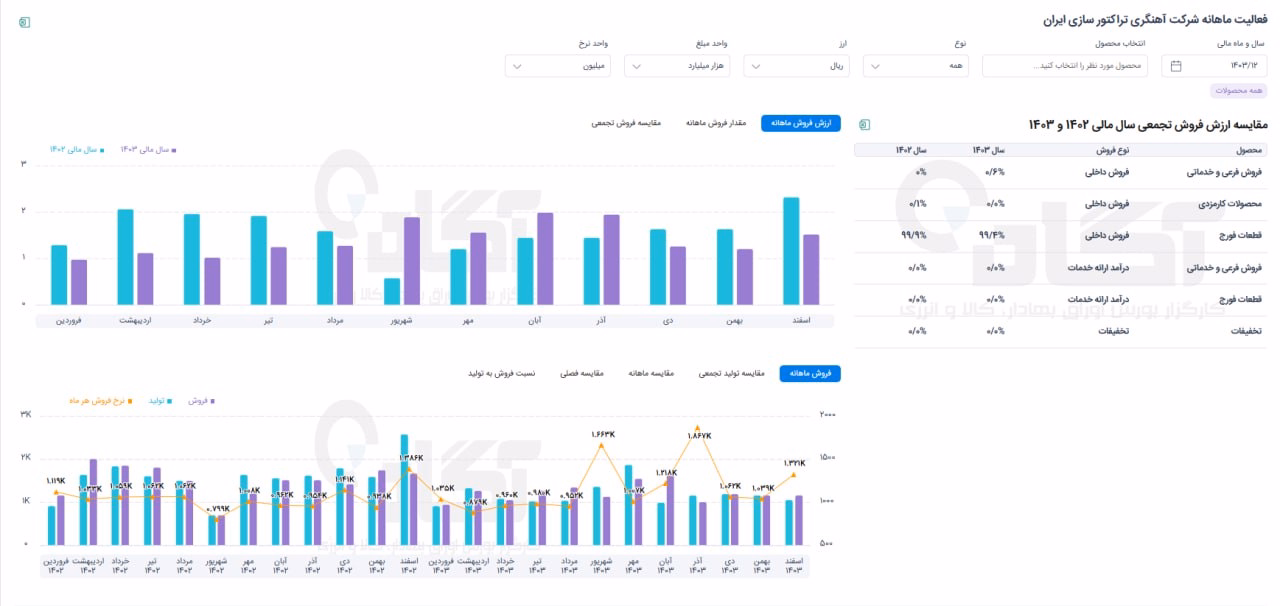Click the ۹۹/۴% value in سال ۱۴۰۳ column

[994, 236]
